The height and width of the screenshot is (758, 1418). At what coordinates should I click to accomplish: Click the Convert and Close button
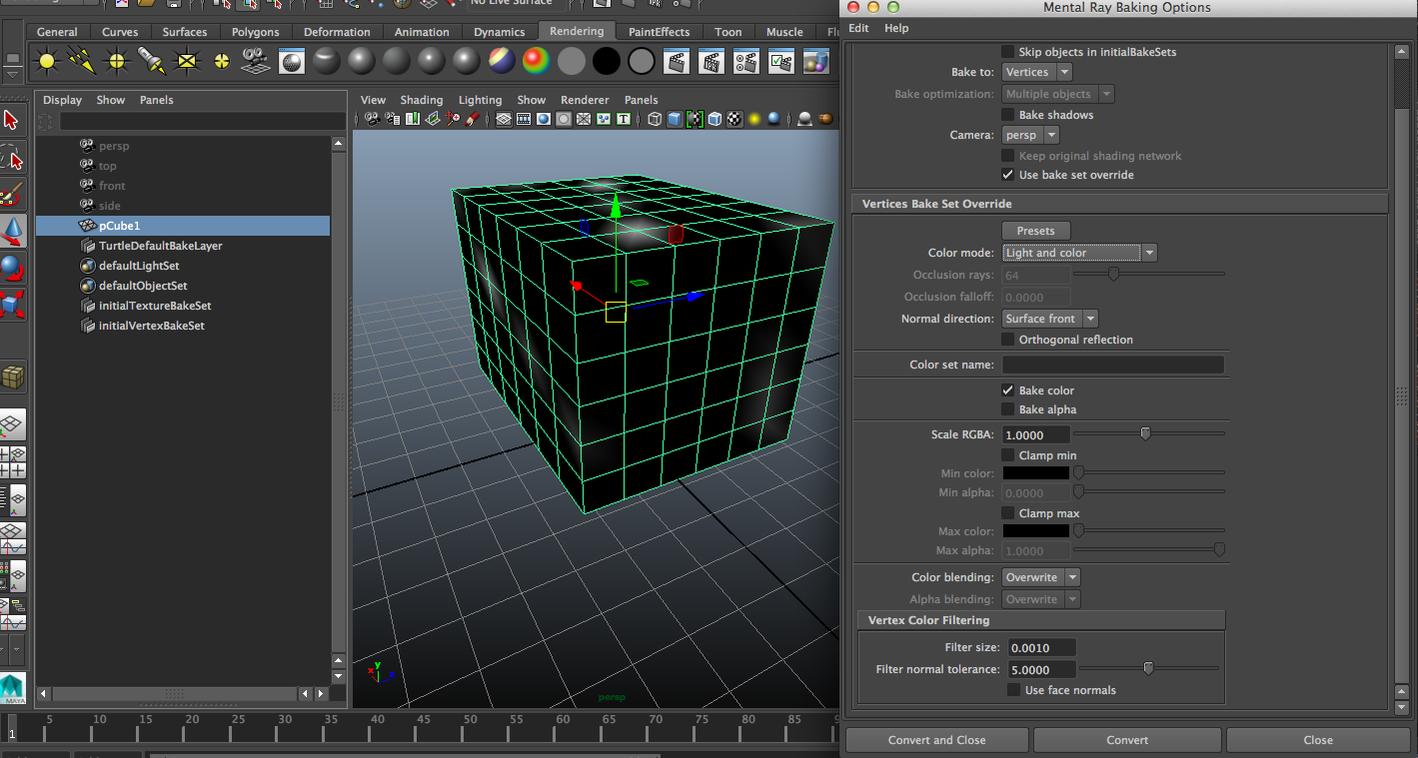coord(936,740)
